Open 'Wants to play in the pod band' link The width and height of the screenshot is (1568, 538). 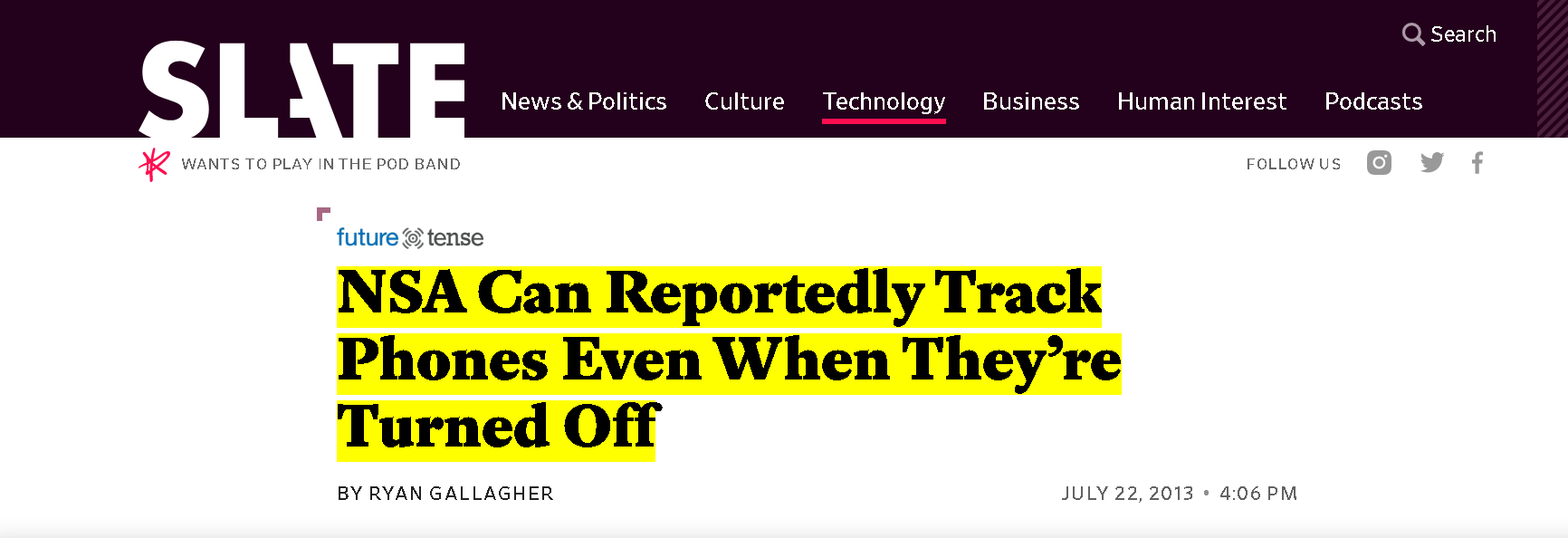(x=320, y=164)
